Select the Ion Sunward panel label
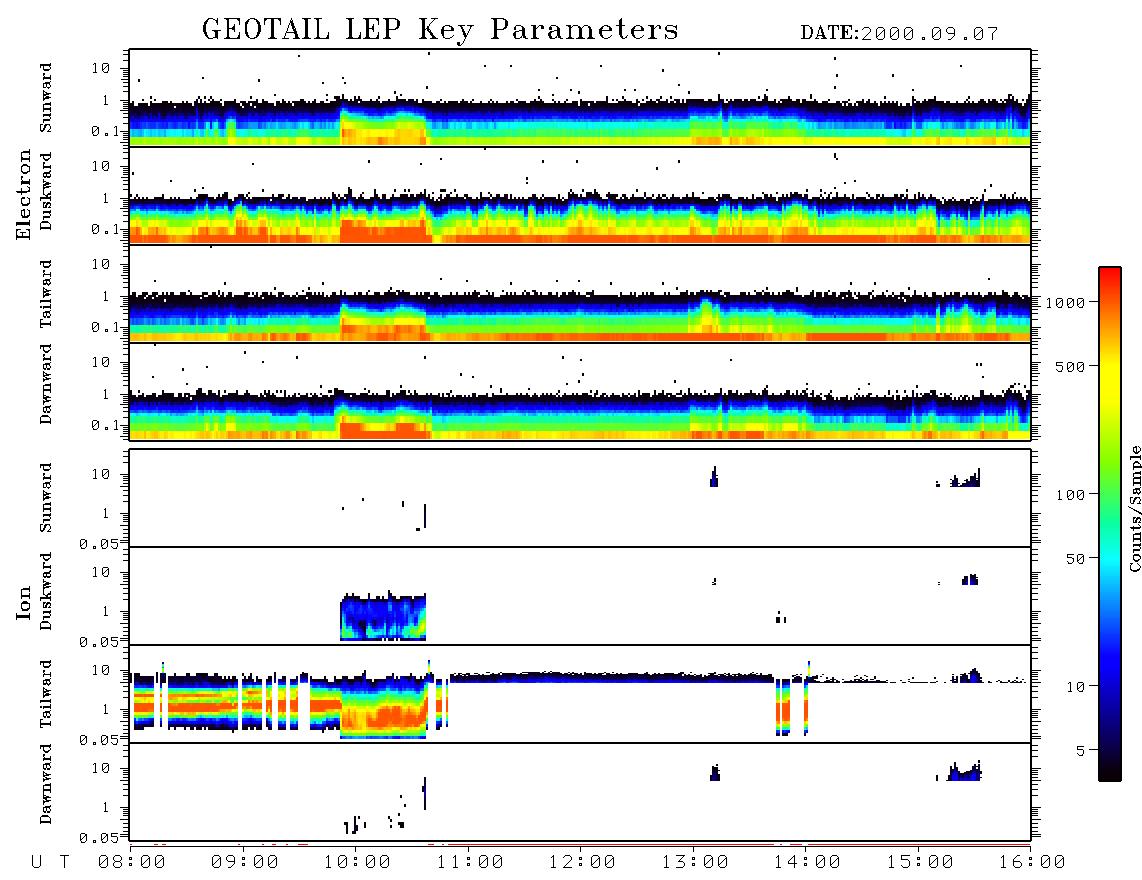 click(46, 498)
